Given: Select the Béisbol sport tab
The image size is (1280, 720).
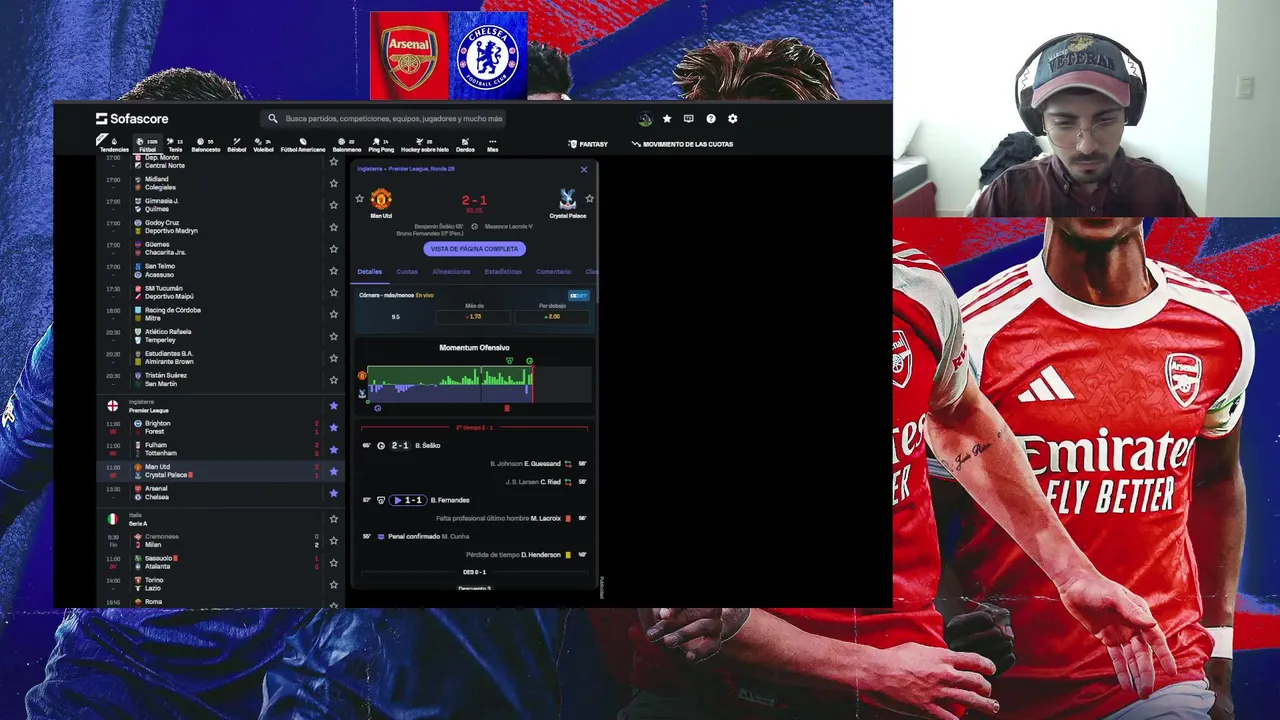Looking at the screenshot, I should [237, 145].
